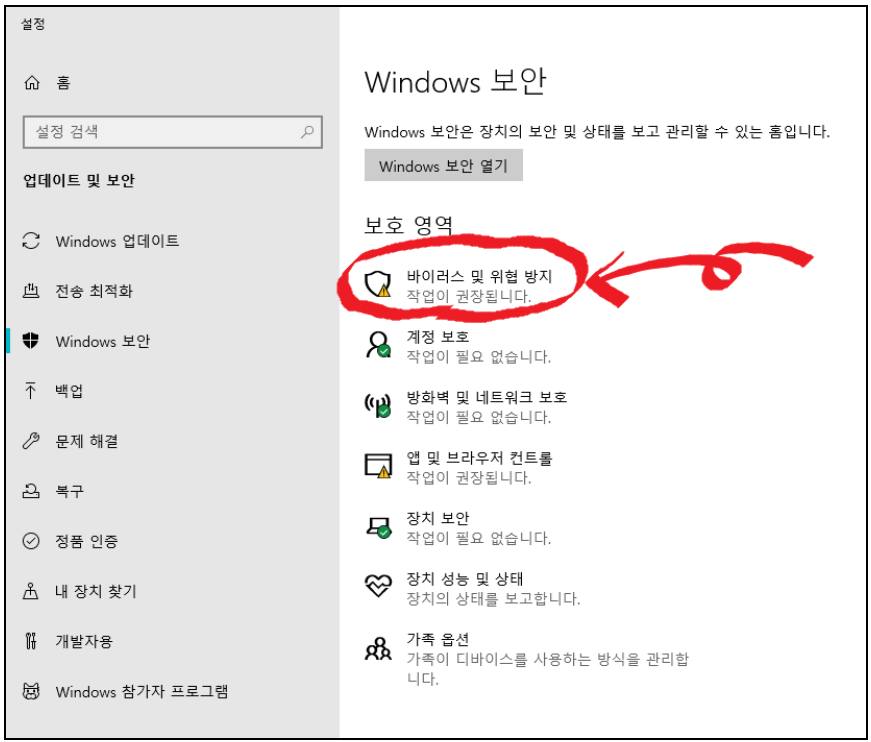Click the virus protection shield warning icon
The height and width of the screenshot is (742, 871).
click(378, 283)
